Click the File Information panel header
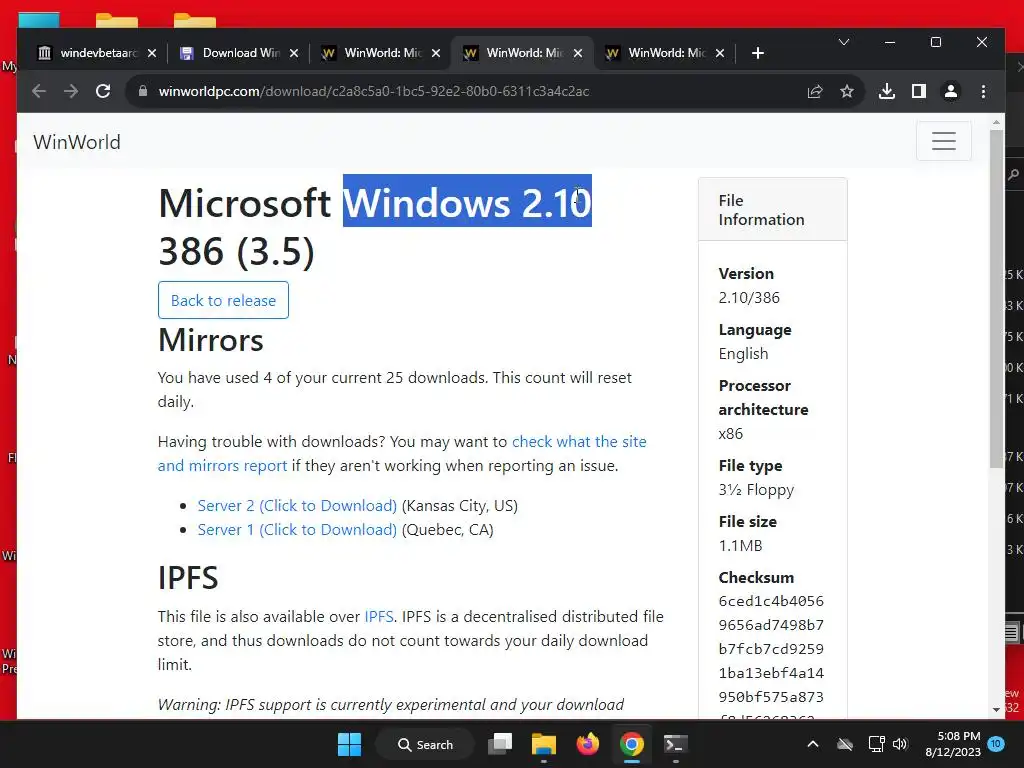The image size is (1024, 768). pos(773,210)
